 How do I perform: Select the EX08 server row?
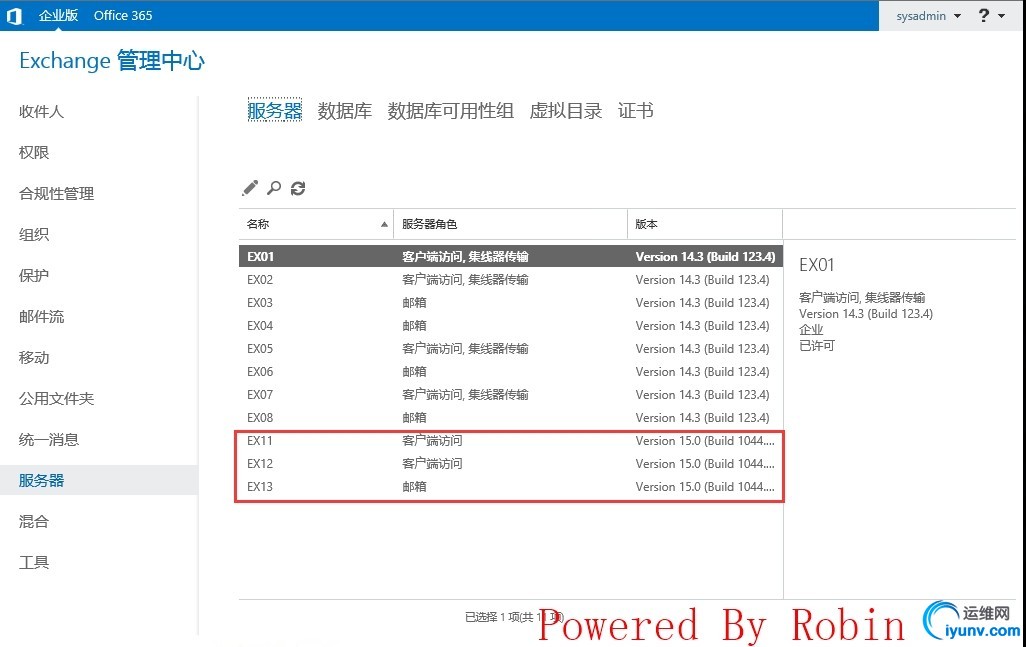tap(510, 417)
